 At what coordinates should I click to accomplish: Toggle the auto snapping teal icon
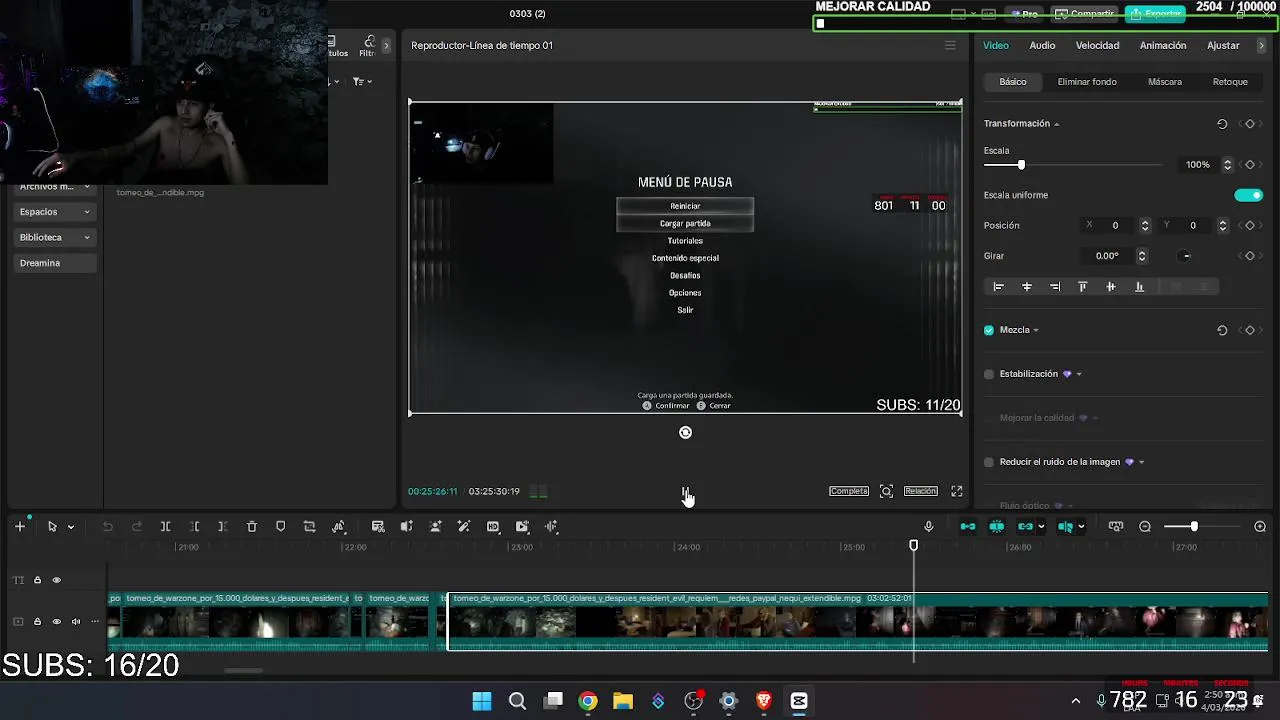coord(997,526)
